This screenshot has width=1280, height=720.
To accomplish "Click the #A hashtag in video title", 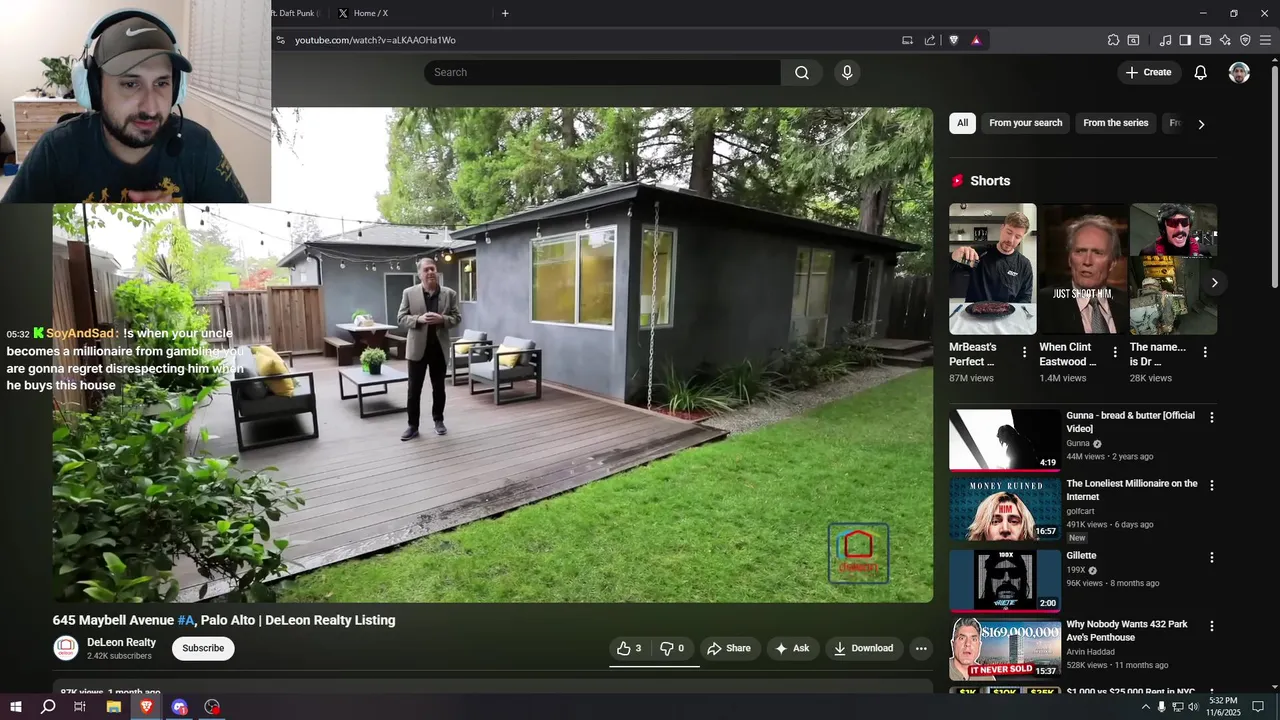I will click(x=186, y=620).
